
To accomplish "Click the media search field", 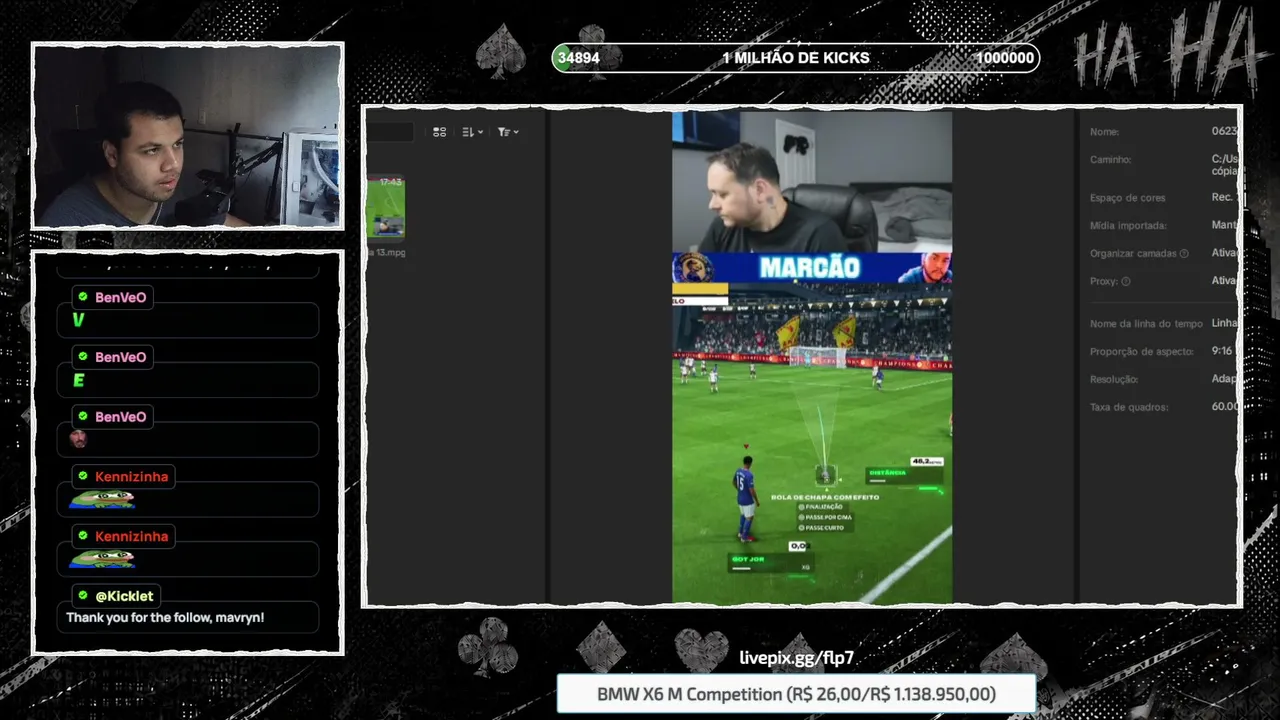I will tap(390, 132).
